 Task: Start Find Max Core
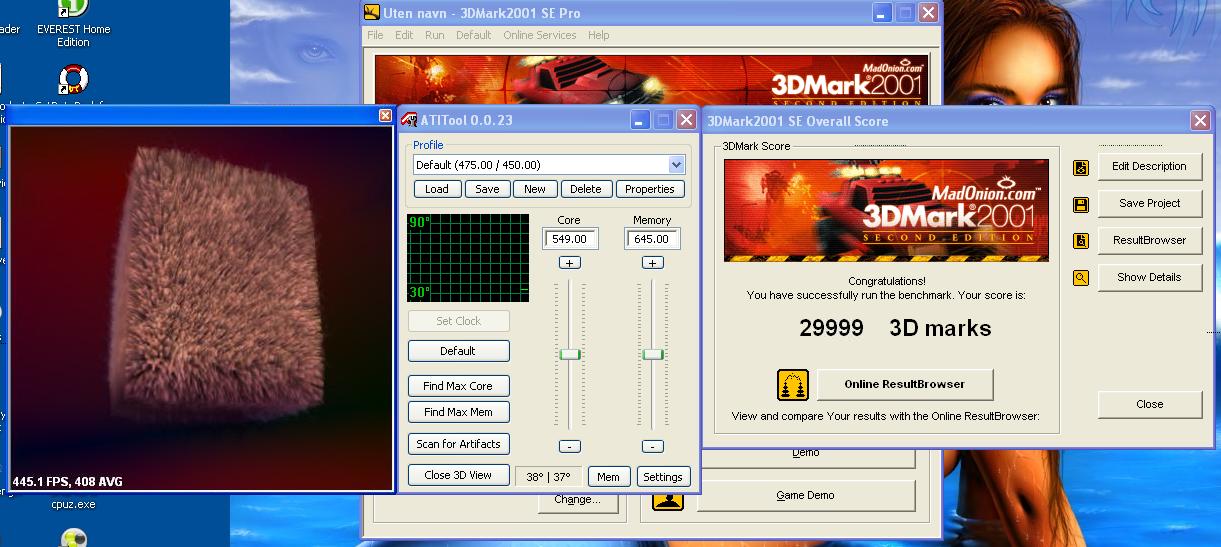point(458,386)
